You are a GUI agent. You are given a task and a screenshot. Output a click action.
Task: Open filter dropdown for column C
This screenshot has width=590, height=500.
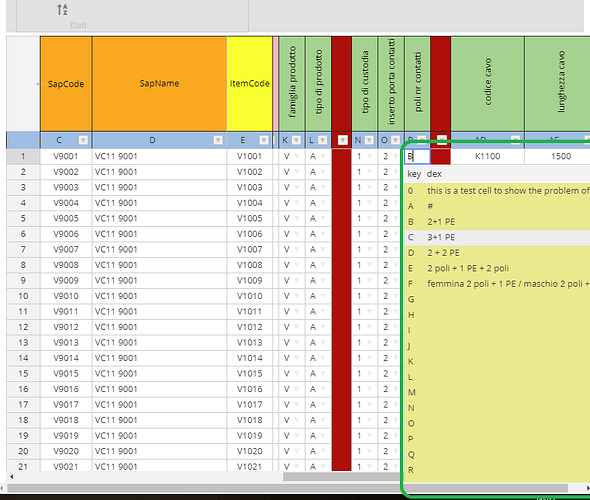click(x=83, y=140)
